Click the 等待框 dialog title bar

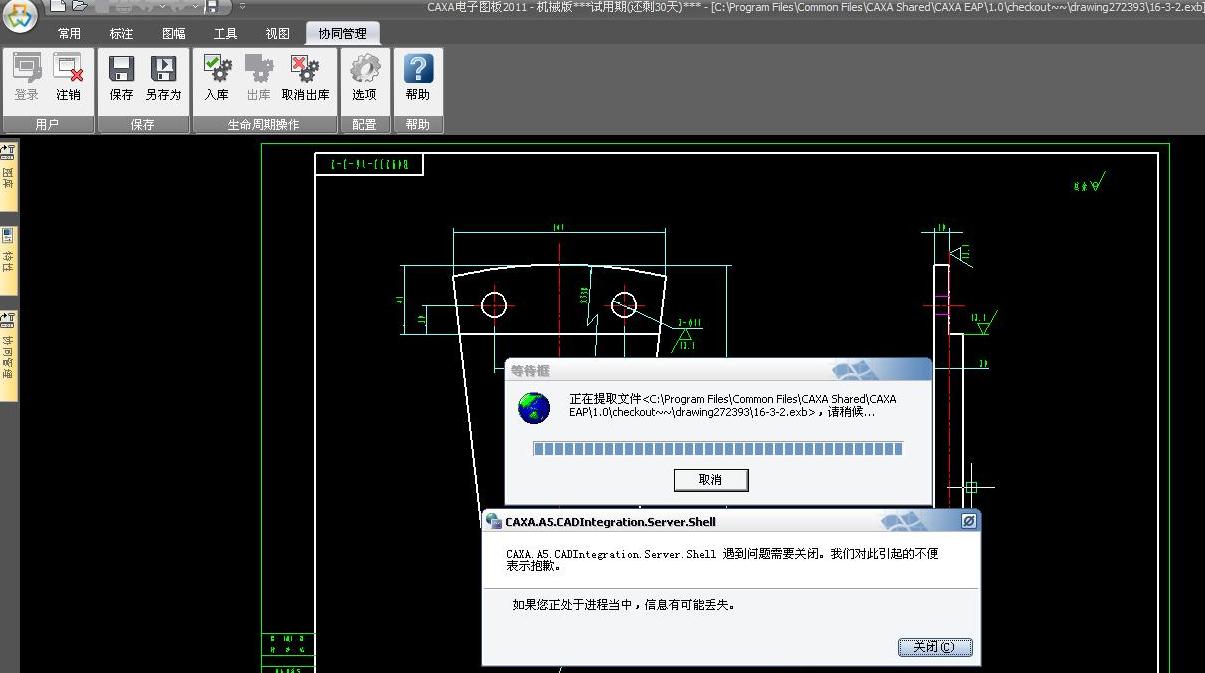coord(718,370)
